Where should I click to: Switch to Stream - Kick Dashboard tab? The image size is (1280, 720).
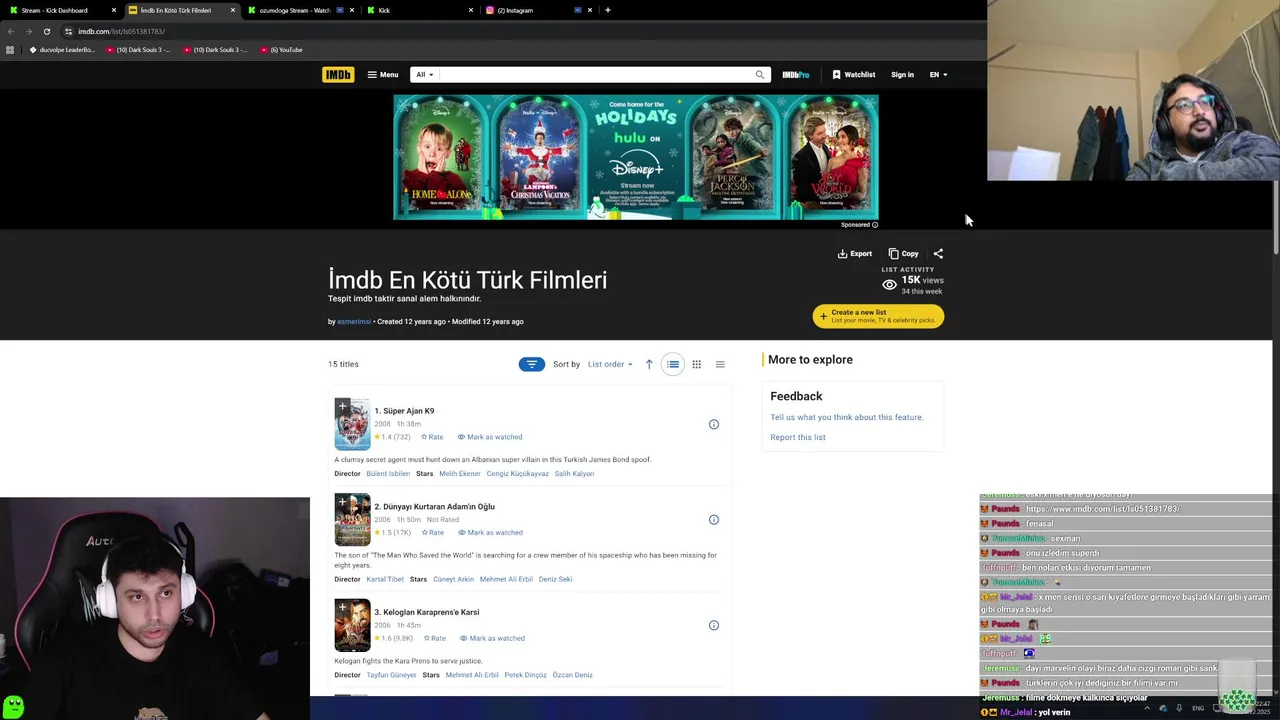point(62,10)
